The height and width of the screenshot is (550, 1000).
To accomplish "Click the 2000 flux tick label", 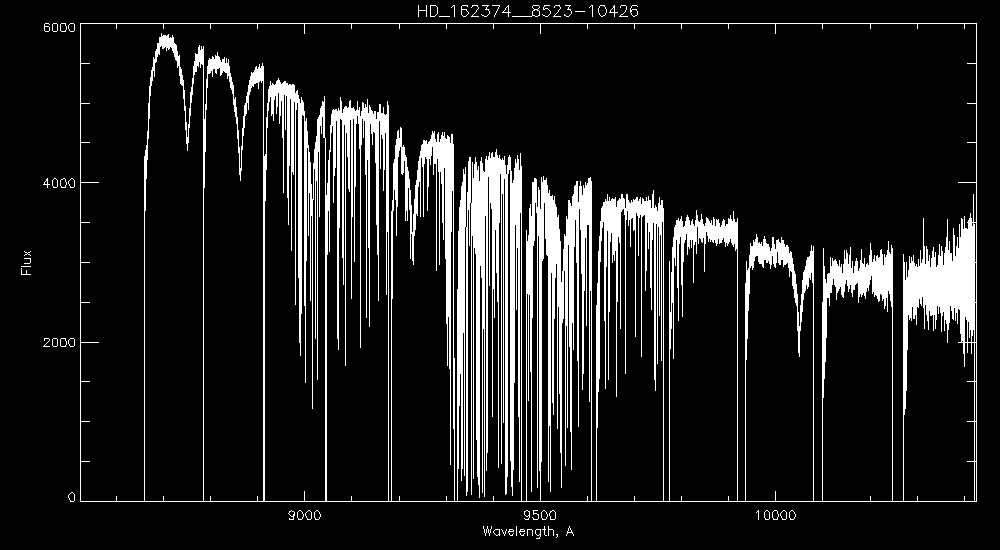I will click(x=59, y=342).
